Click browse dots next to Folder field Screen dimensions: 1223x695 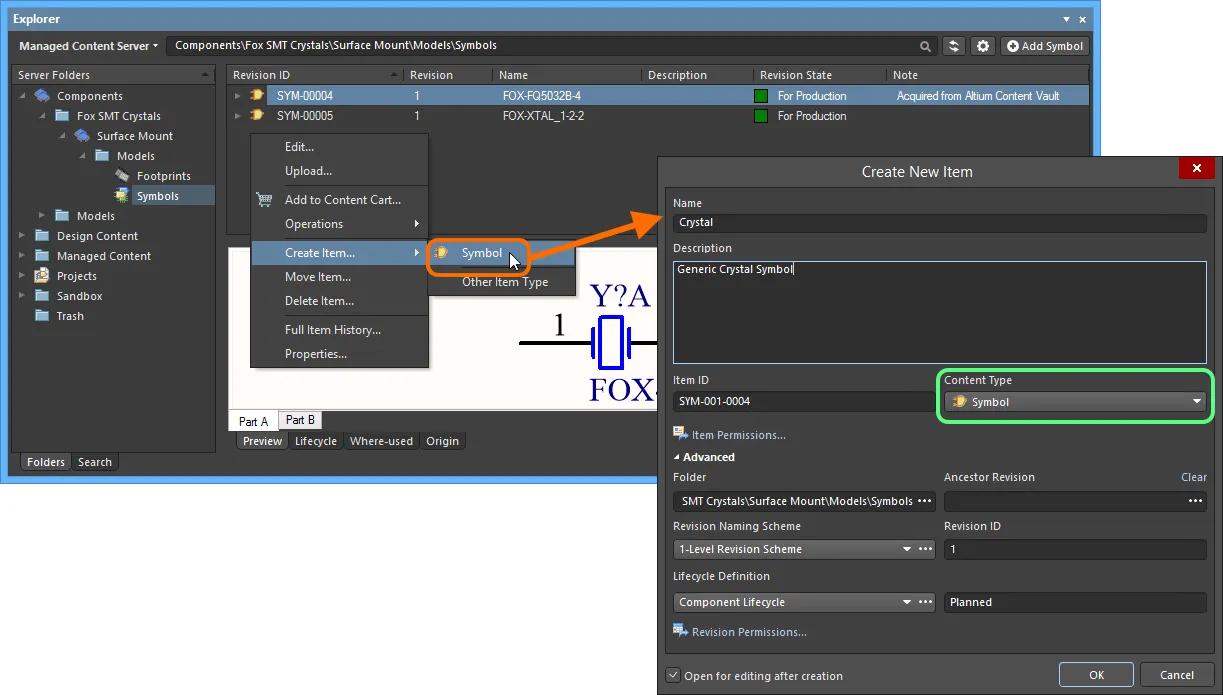(925, 501)
